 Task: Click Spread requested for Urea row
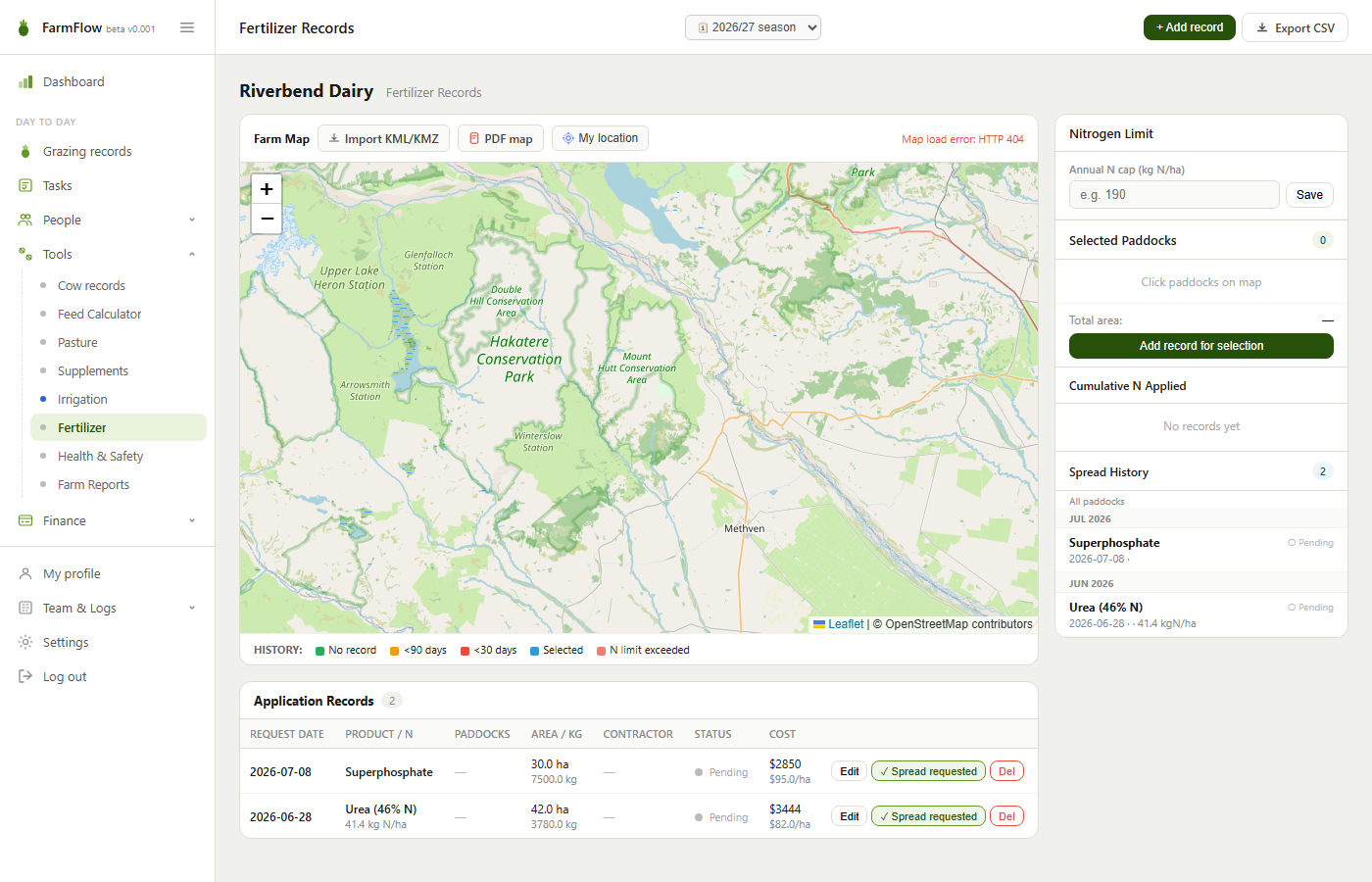point(928,816)
